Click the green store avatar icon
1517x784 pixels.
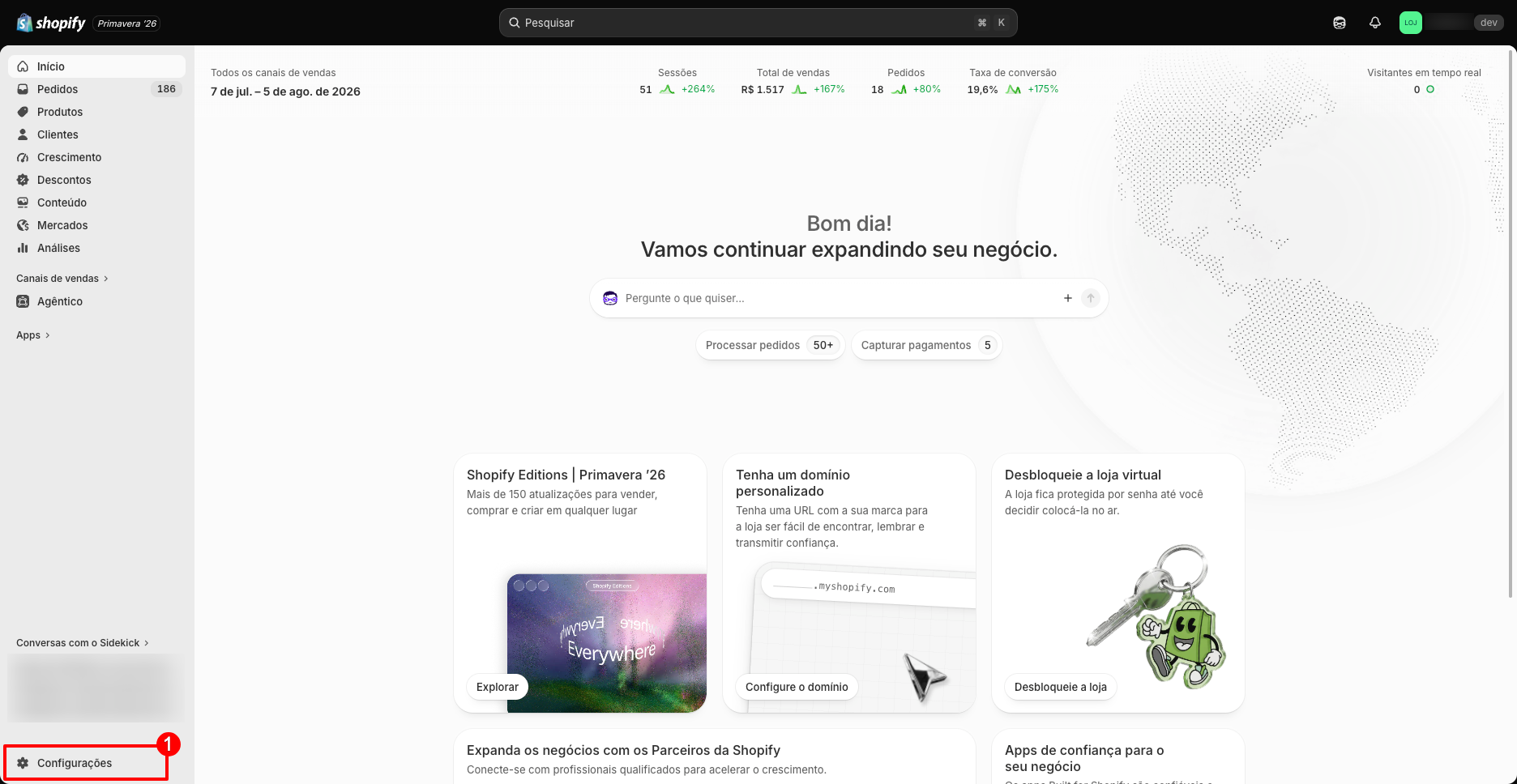[x=1411, y=23]
